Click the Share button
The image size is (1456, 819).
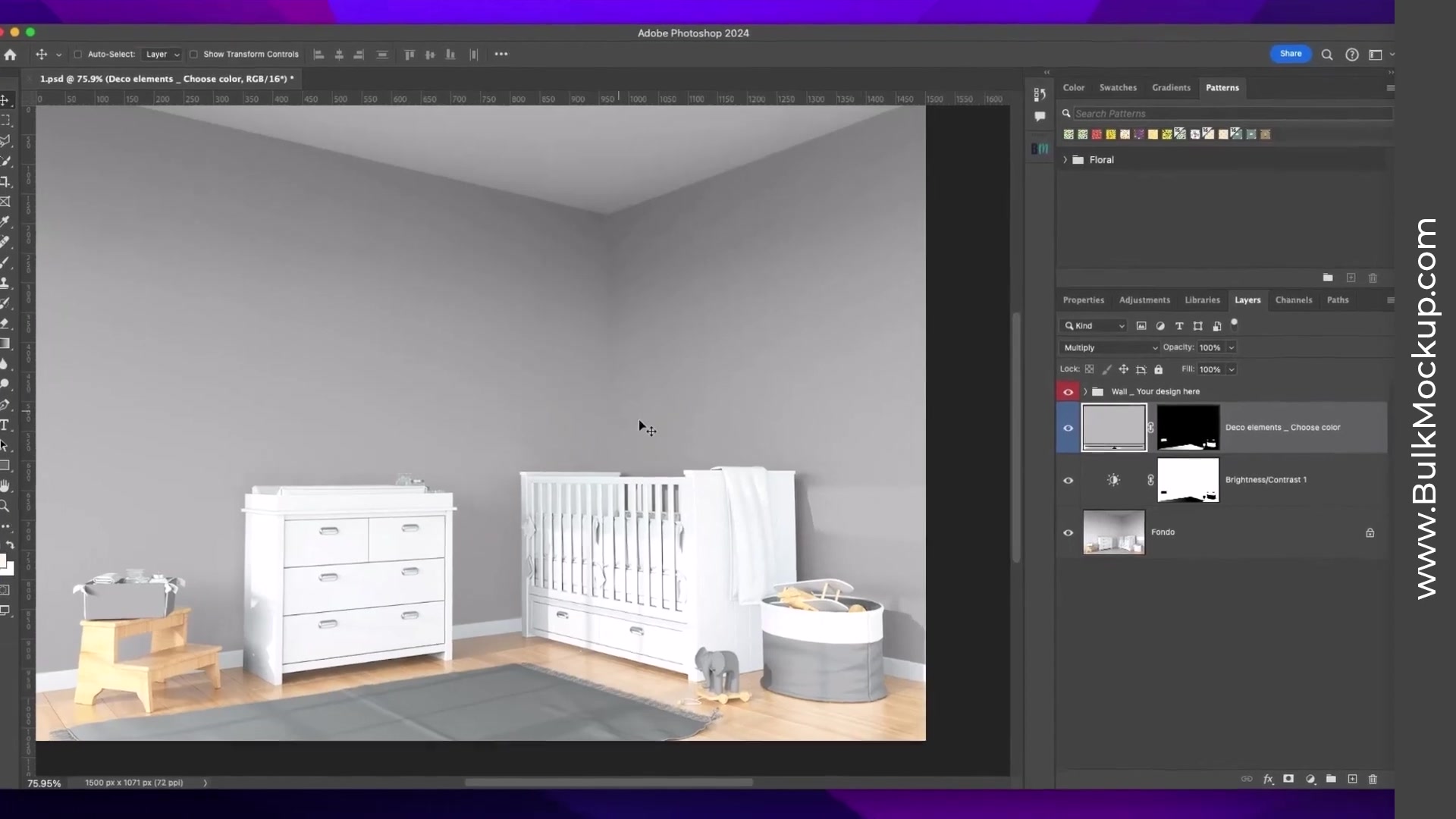[x=1291, y=54]
